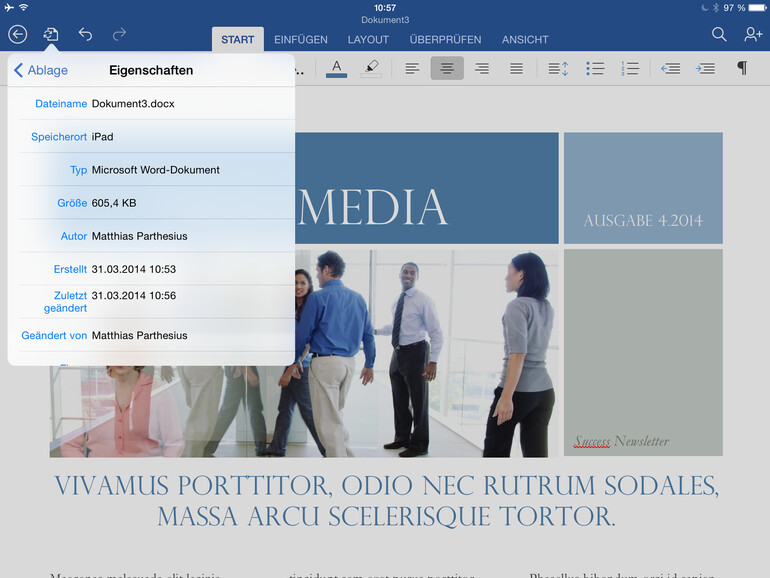Screen dimensions: 770x578
Task: Switch to the EINFÜGEN tab
Action: click(x=300, y=40)
